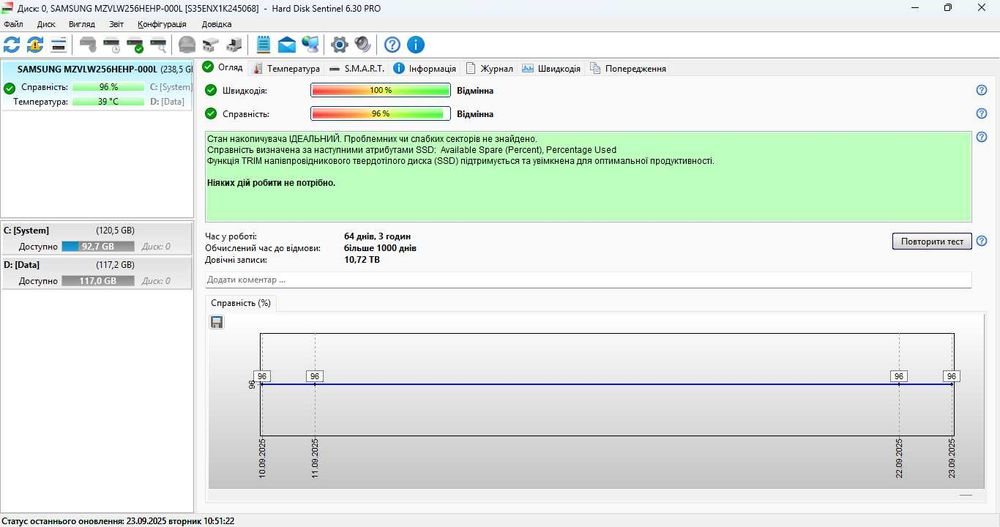Switch to the Температура tab
Viewport: 1000px width, 527px height.
(x=286, y=68)
